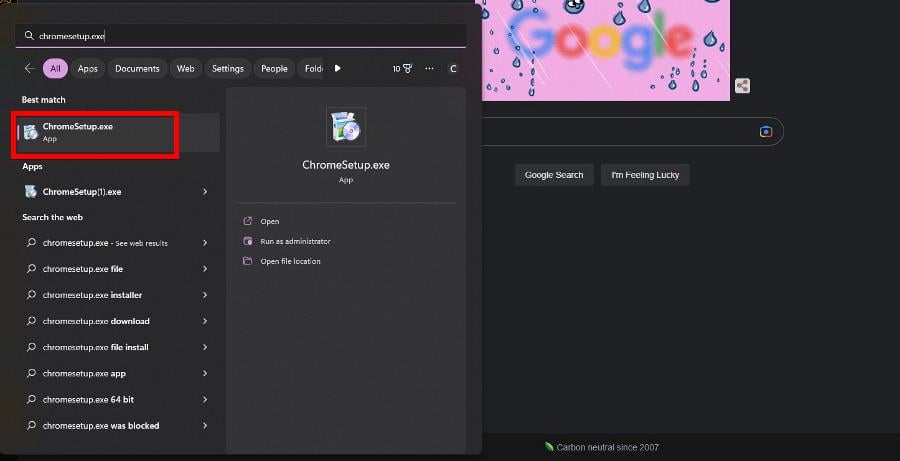Select the People filter tab

coord(274,68)
